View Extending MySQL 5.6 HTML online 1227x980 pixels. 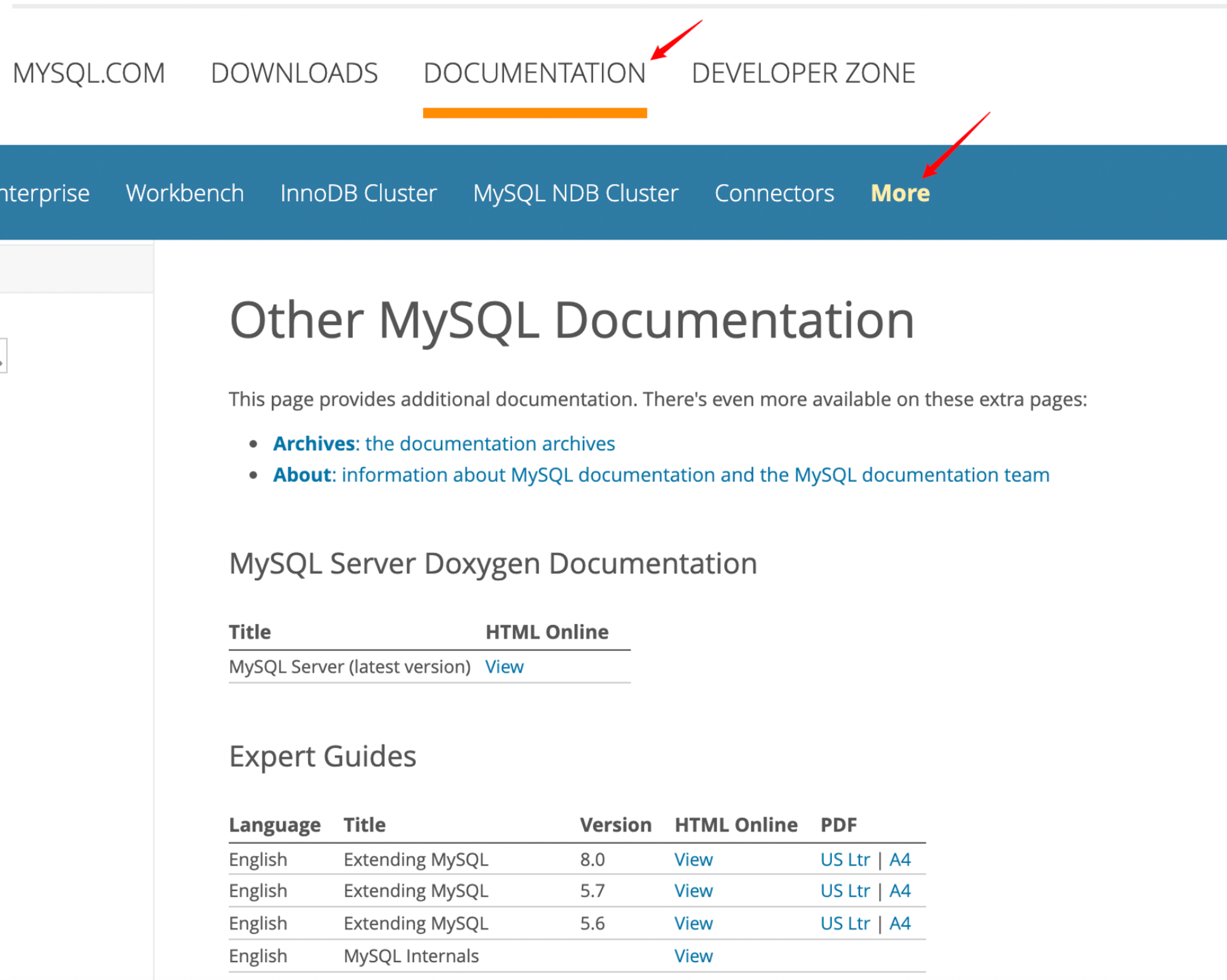click(693, 923)
